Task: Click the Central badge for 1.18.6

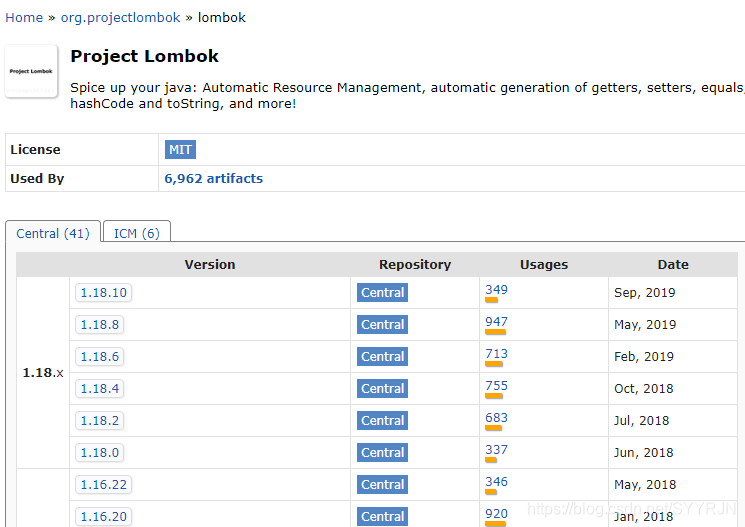Action: point(382,356)
